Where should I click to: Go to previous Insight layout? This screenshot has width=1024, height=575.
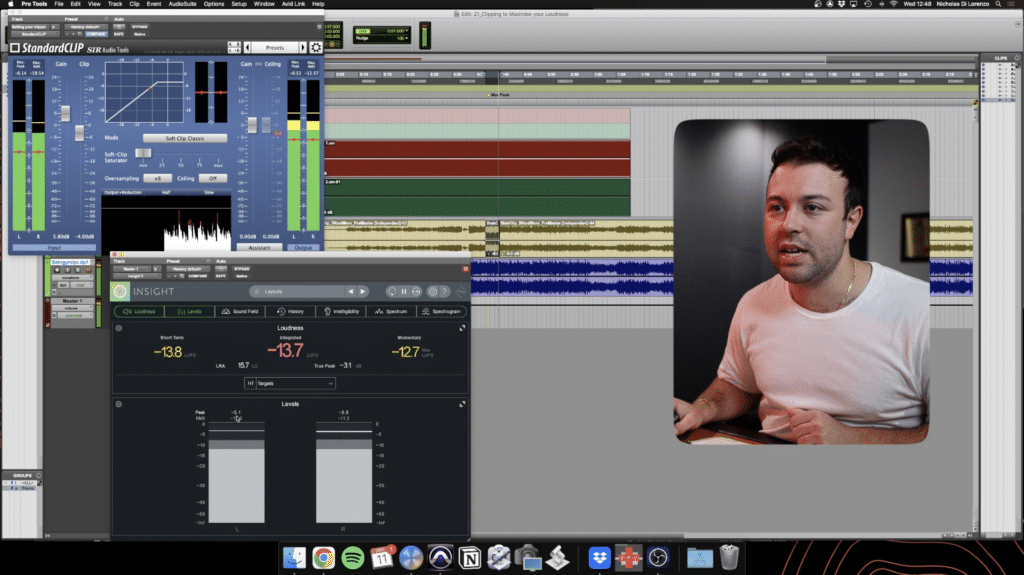coord(351,291)
